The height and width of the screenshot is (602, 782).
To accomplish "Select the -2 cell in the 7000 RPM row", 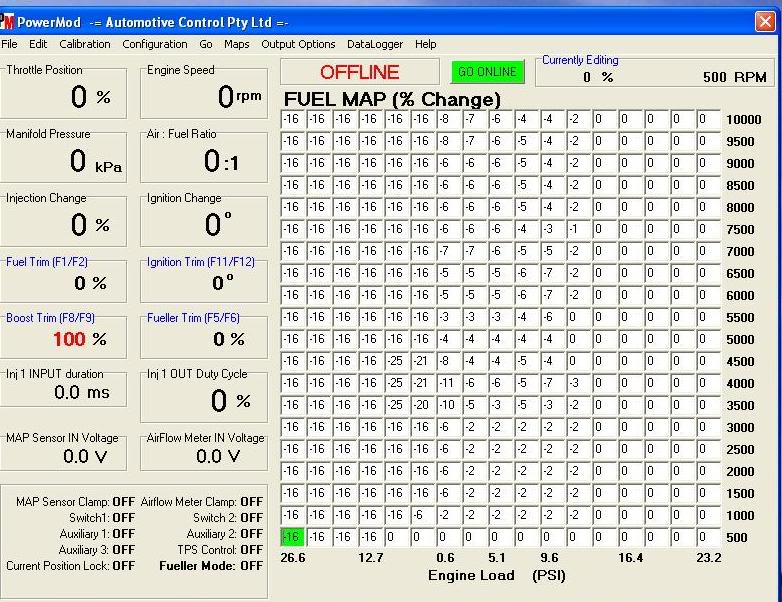I will pyautogui.click(x=578, y=250).
